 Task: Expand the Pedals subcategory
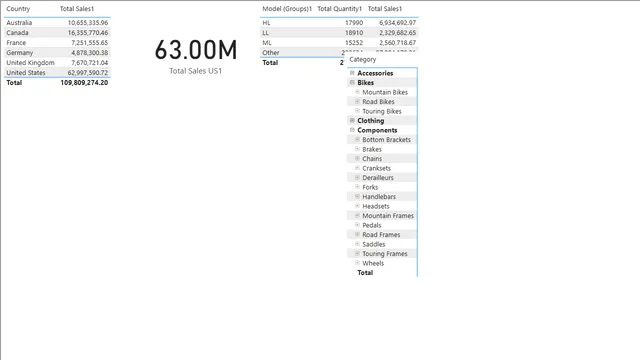pos(357,225)
